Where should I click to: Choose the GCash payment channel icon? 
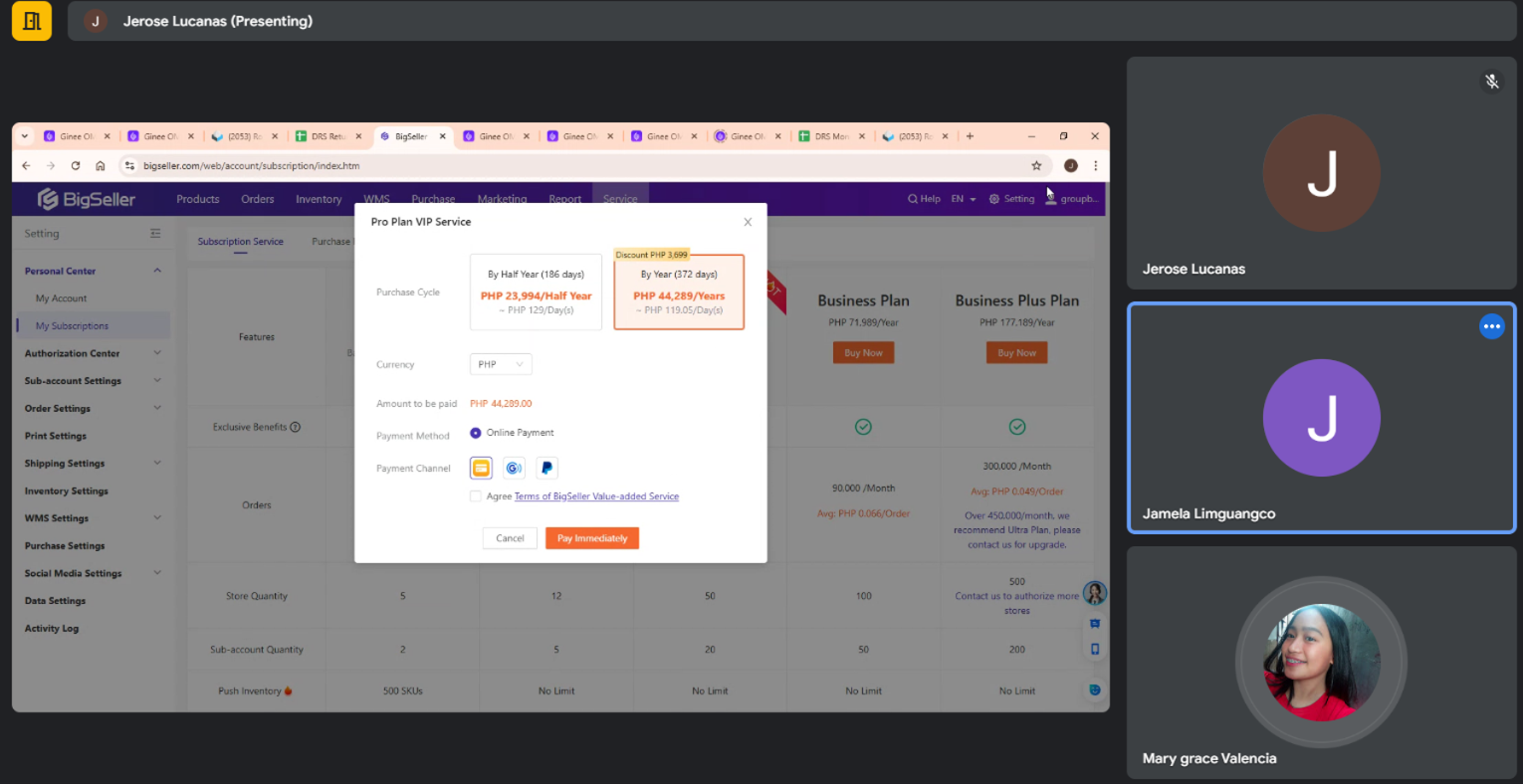click(514, 468)
